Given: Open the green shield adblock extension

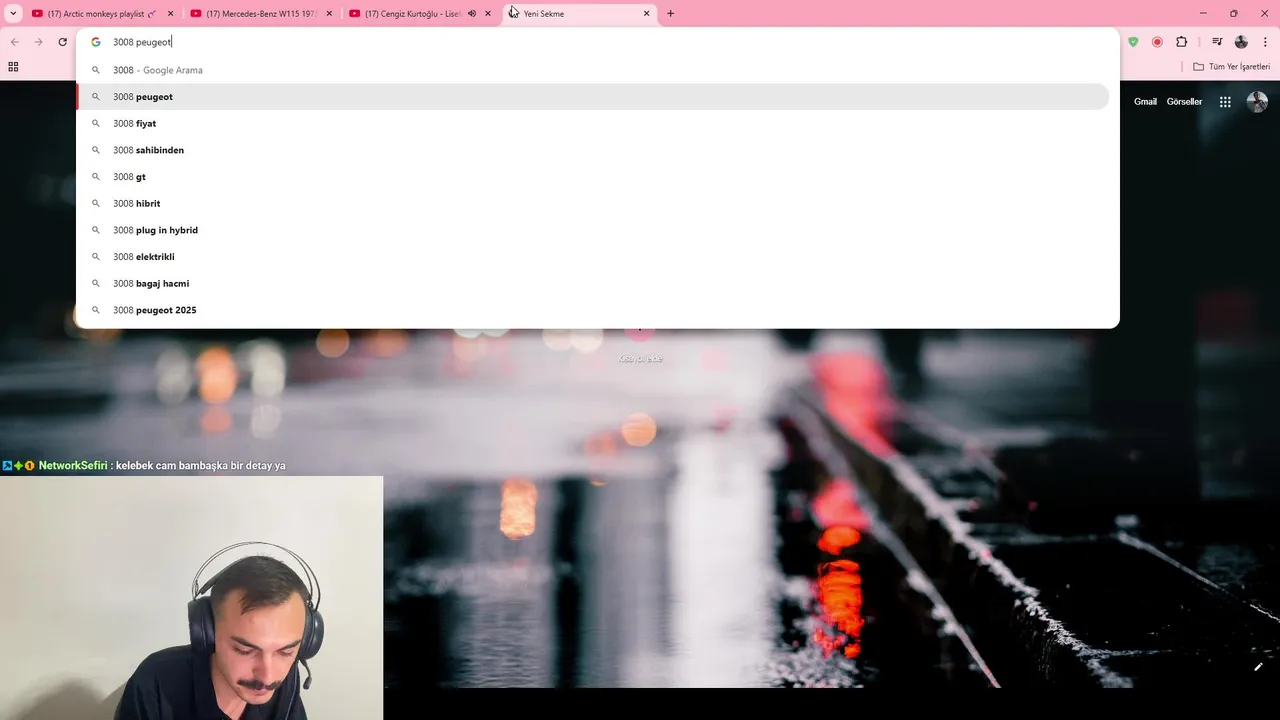Looking at the screenshot, I should tap(1133, 42).
